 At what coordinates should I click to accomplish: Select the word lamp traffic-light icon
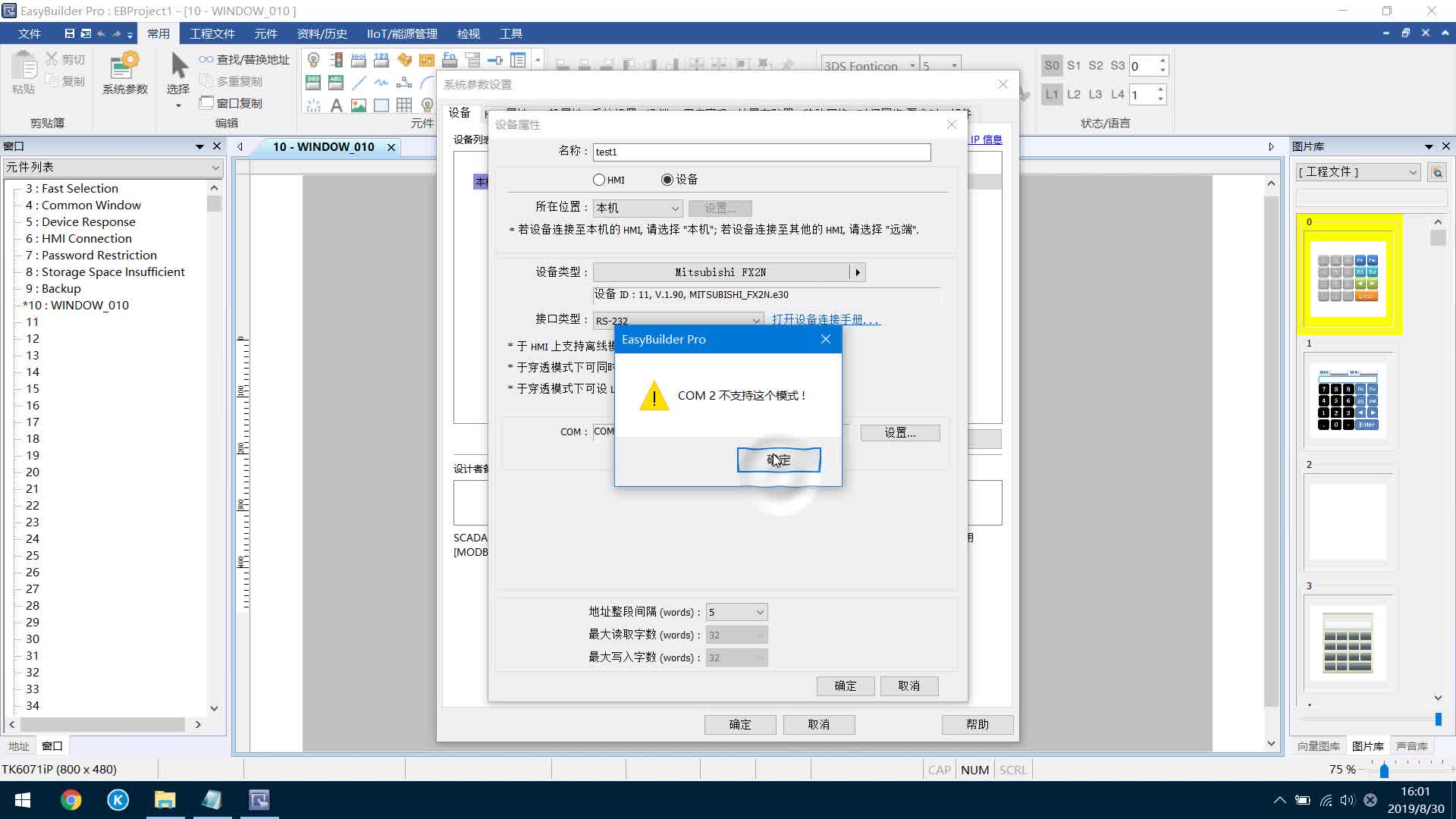click(336, 60)
